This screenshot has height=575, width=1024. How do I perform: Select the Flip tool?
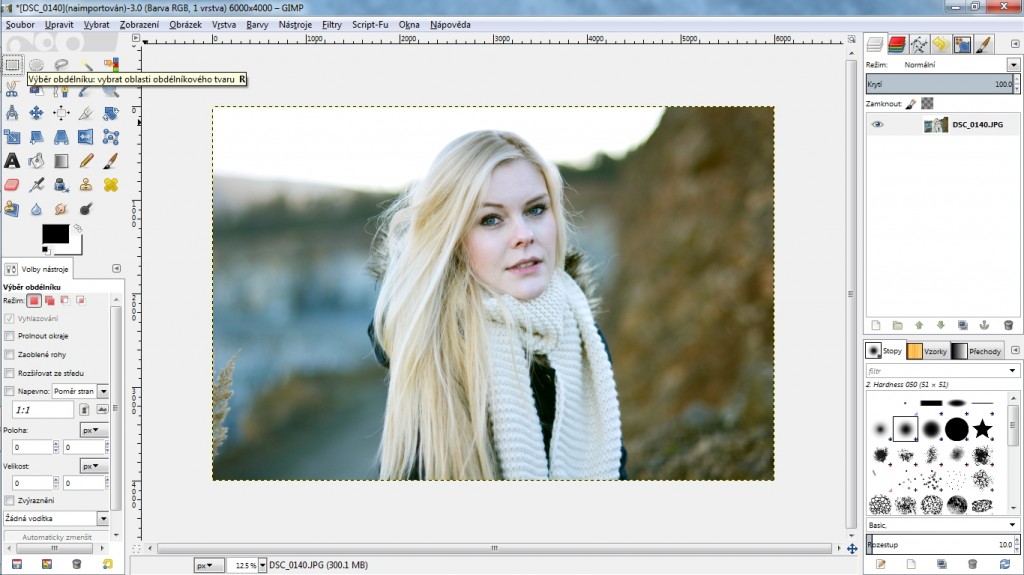click(x=86, y=137)
